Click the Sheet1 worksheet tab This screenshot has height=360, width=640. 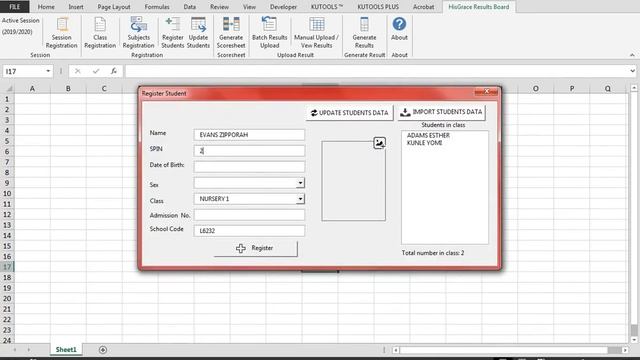(66, 349)
